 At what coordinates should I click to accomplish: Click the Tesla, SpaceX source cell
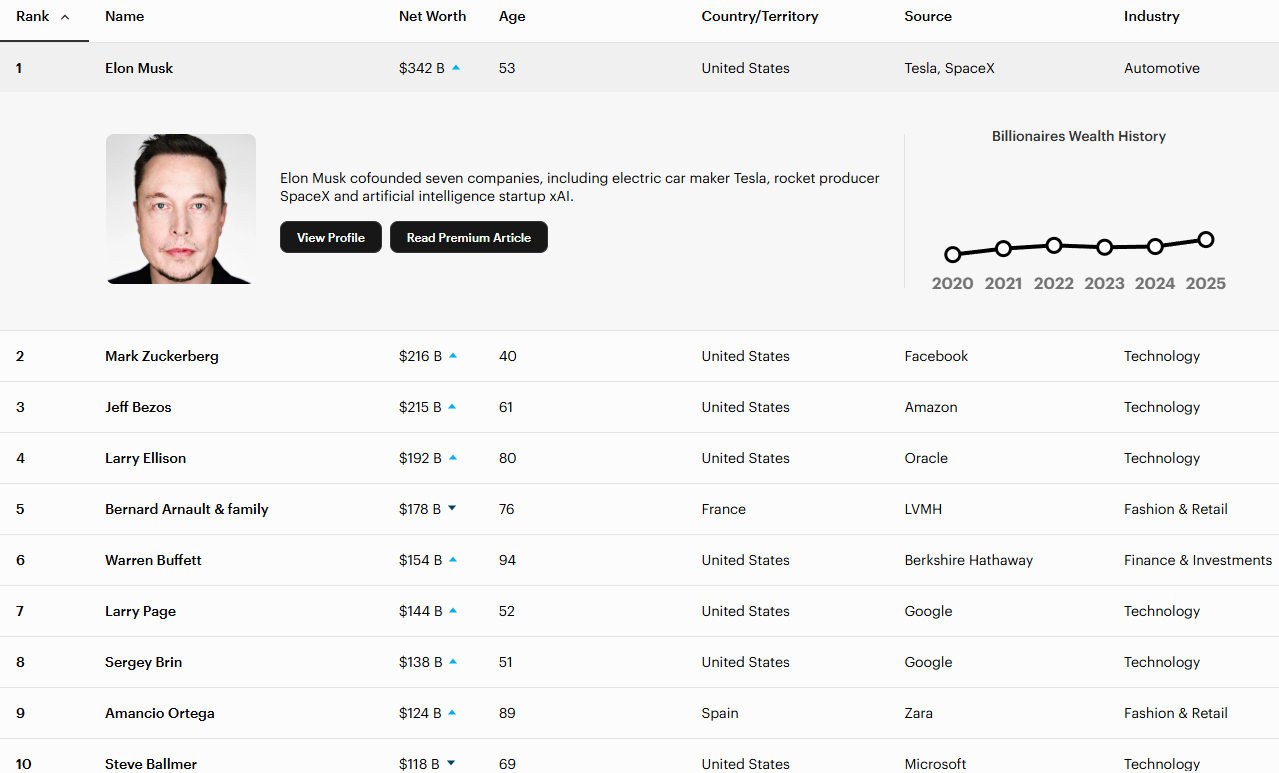pyautogui.click(x=949, y=68)
